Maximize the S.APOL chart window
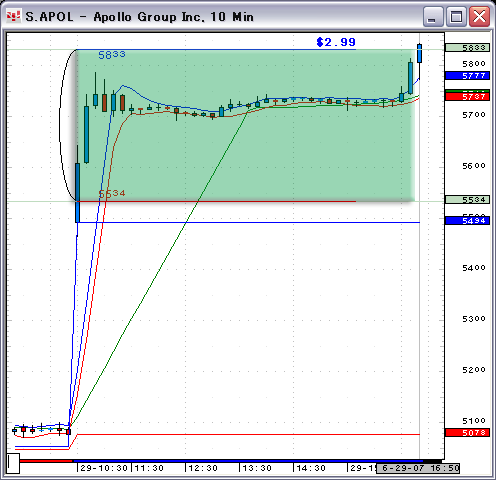The image size is (496, 480). click(x=456, y=16)
